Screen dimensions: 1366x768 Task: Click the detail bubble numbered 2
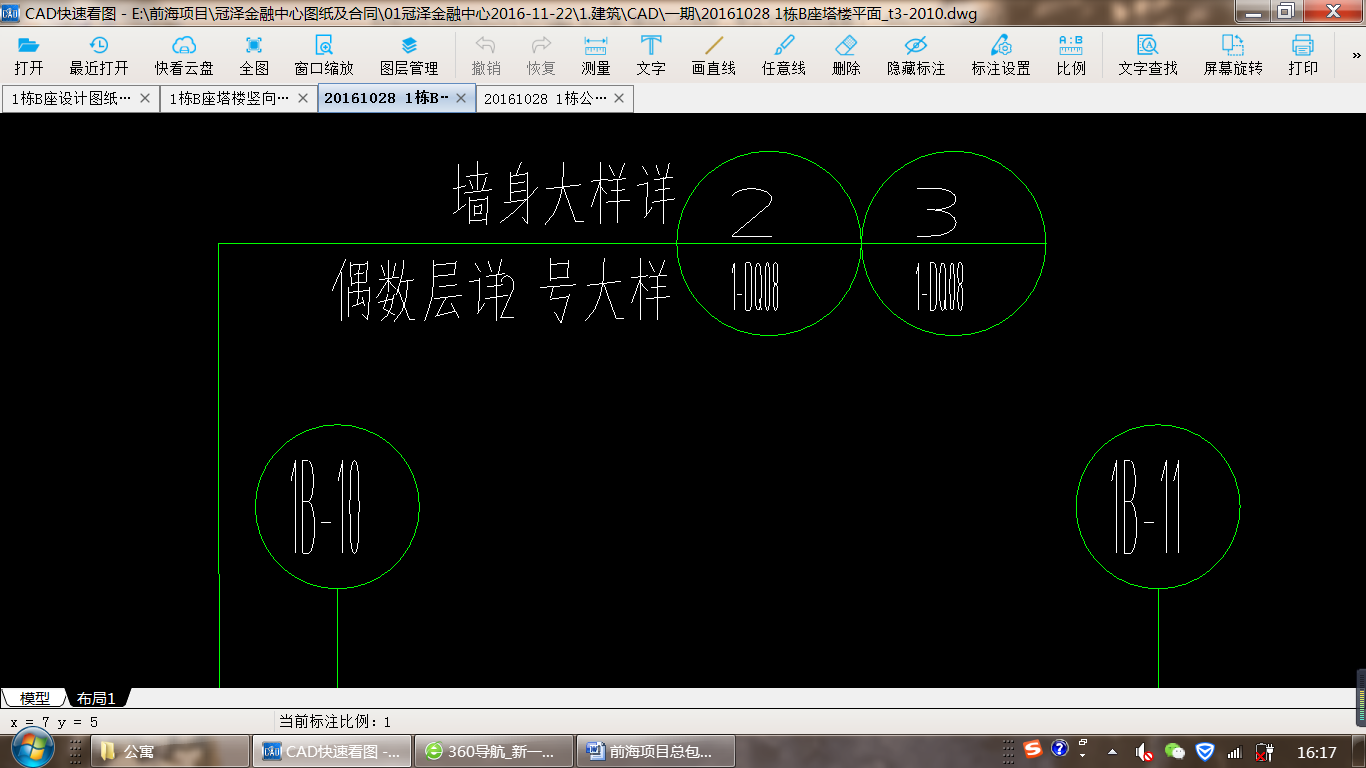(769, 243)
